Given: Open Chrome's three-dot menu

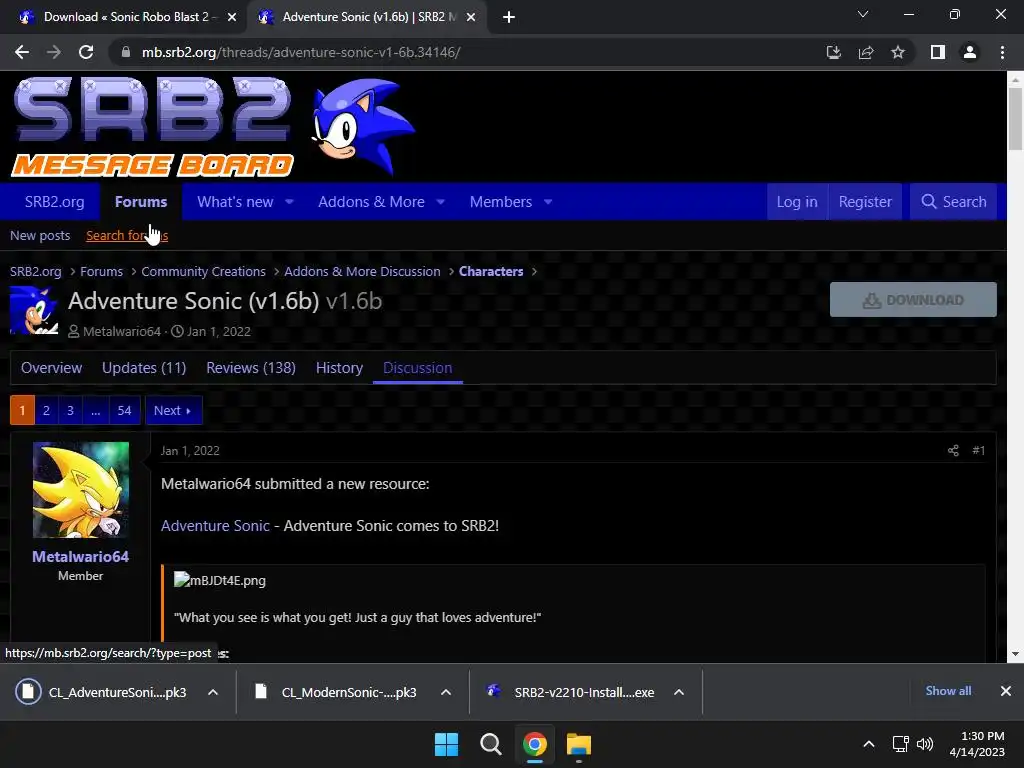Looking at the screenshot, I should click(1002, 52).
